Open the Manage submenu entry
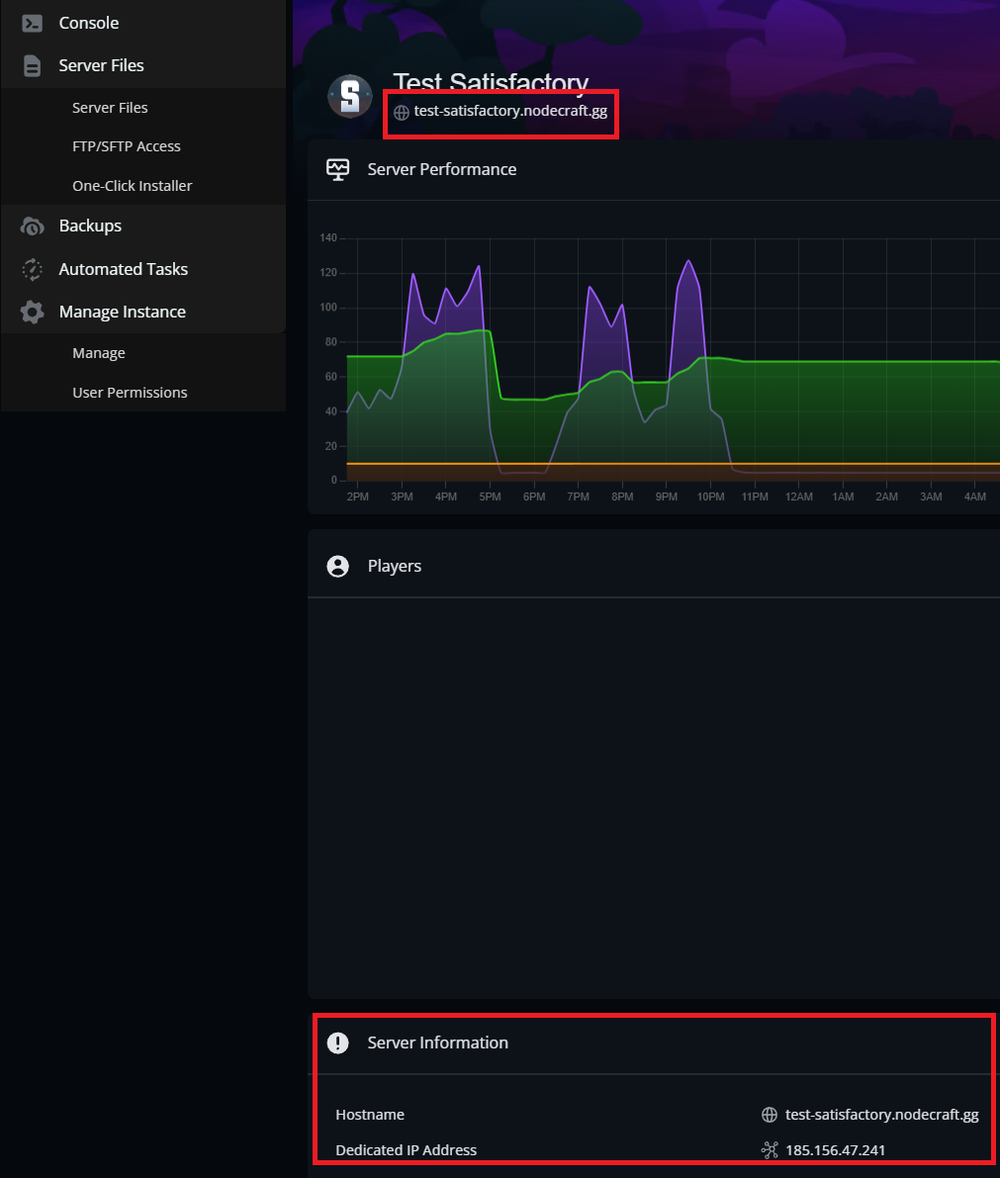The width and height of the screenshot is (1000, 1178). [98, 352]
